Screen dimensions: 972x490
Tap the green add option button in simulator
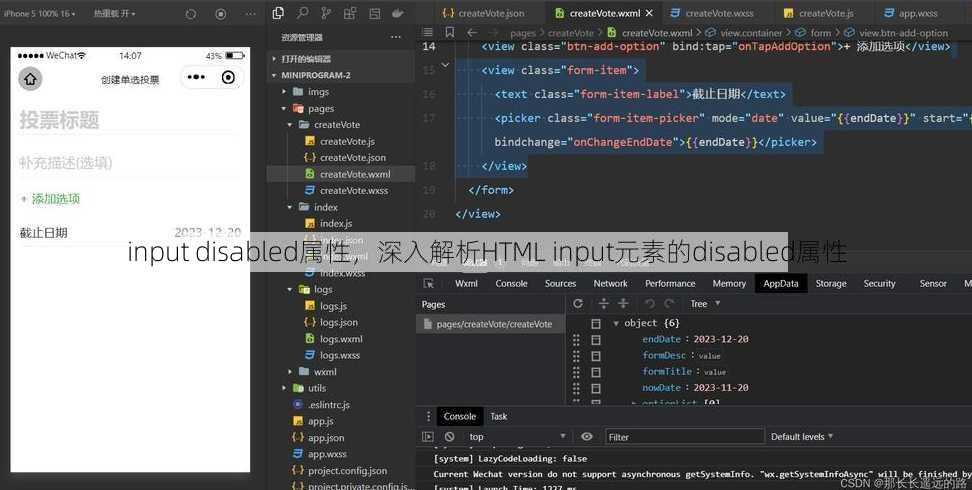[x=50, y=199]
